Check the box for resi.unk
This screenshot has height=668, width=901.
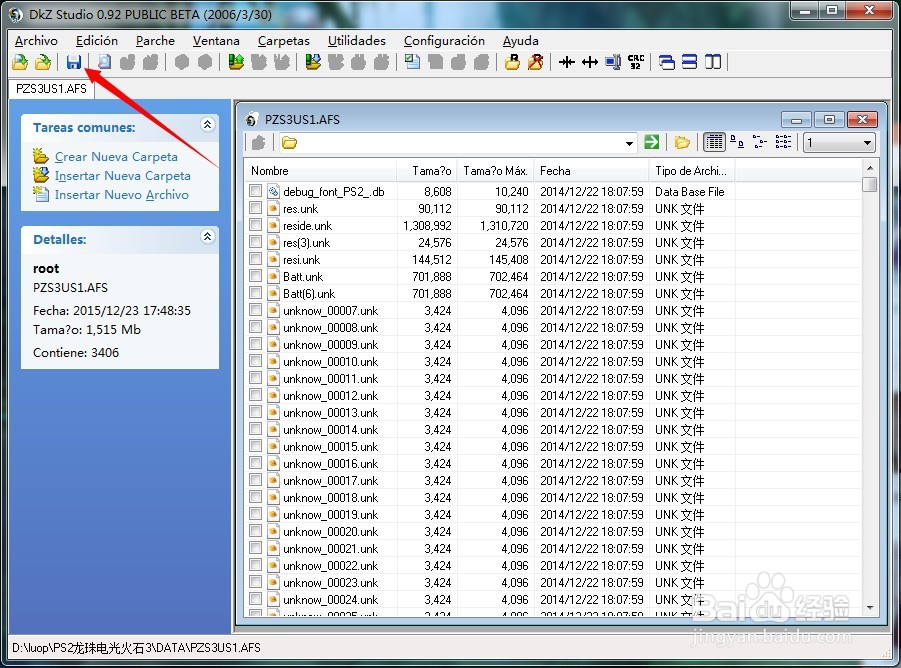pyautogui.click(x=256, y=259)
